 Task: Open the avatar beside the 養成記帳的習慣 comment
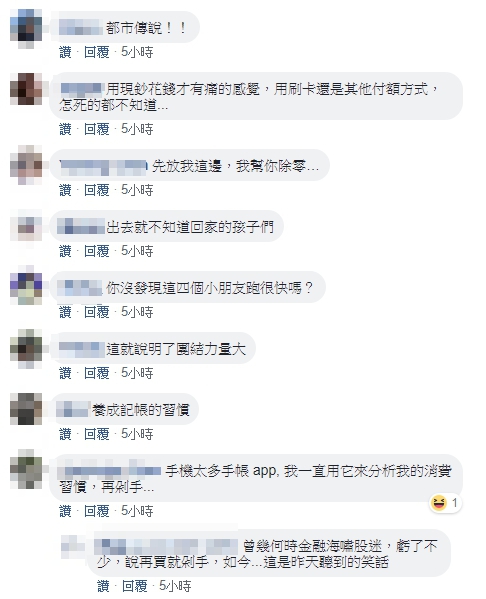pos(26,409)
